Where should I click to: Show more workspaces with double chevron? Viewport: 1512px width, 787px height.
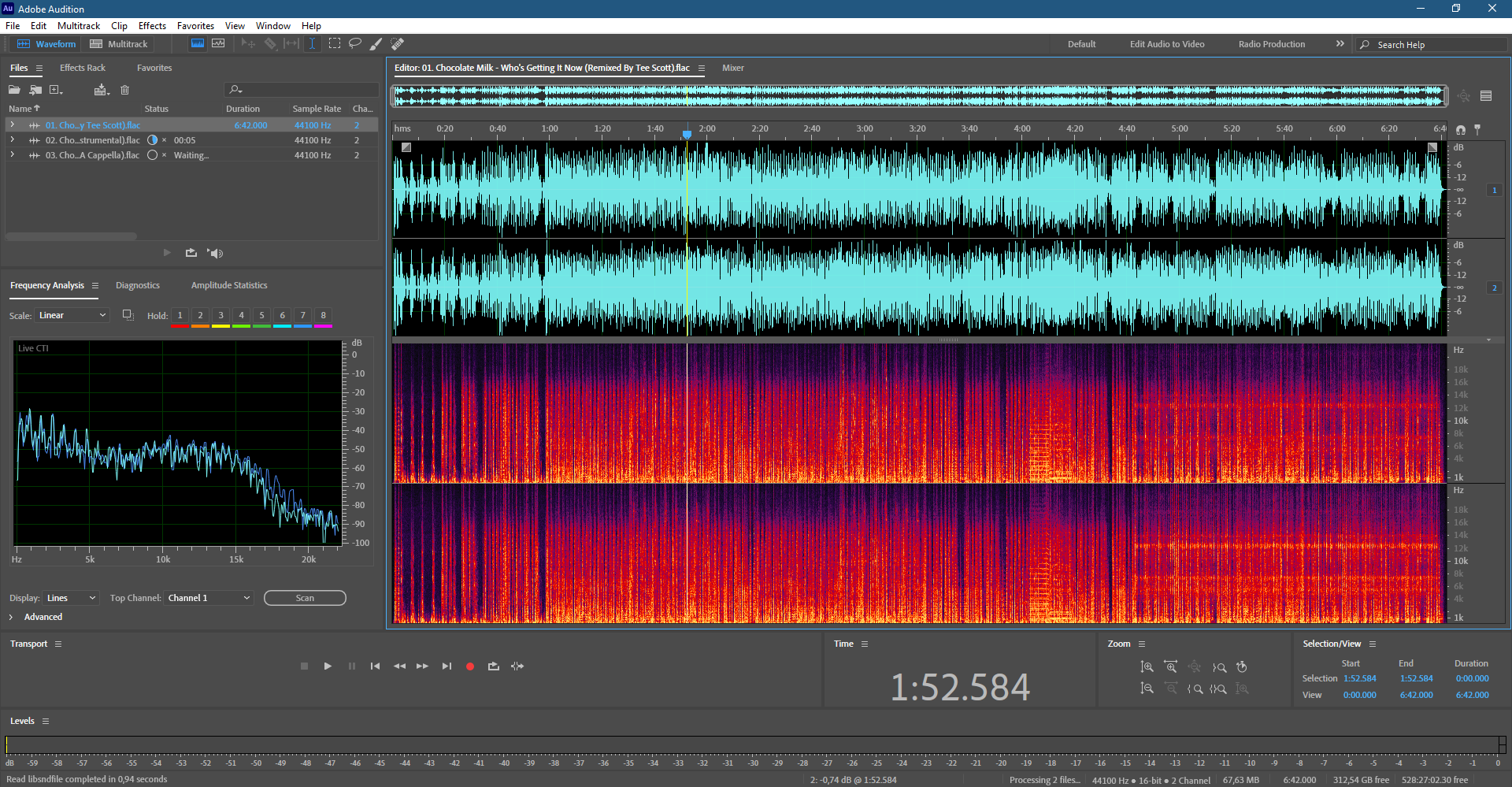[x=1340, y=43]
